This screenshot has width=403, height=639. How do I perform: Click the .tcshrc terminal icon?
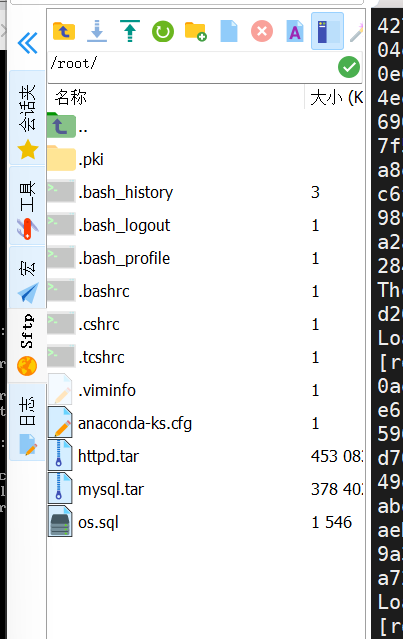(61, 357)
